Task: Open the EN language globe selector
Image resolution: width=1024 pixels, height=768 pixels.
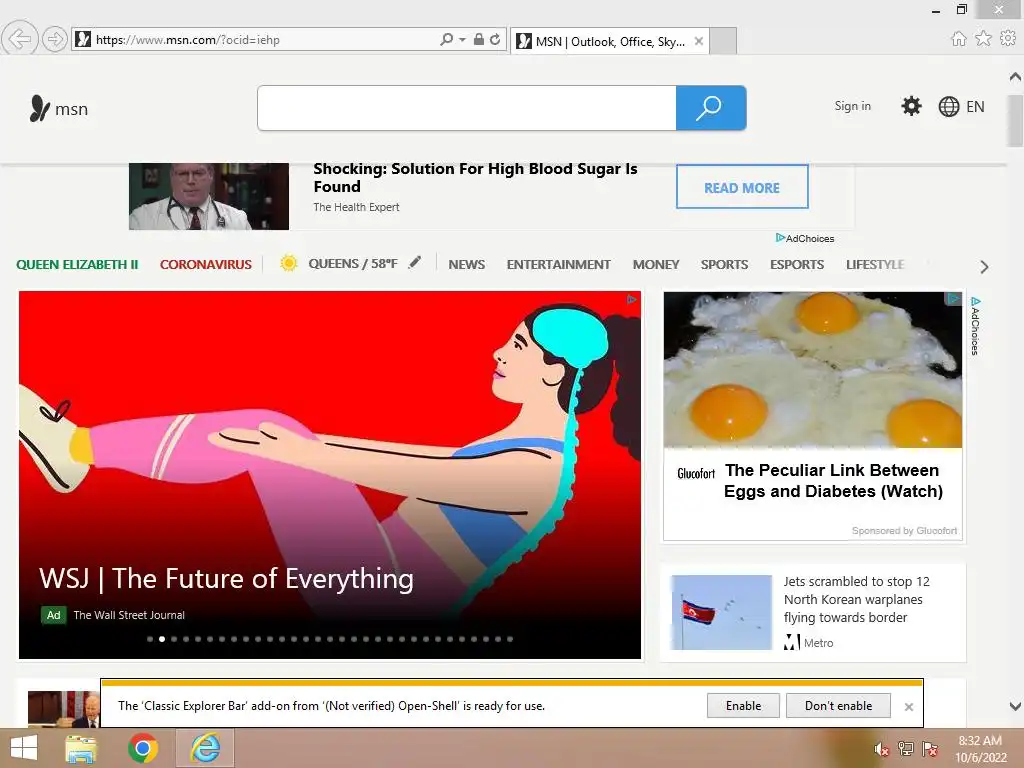Action: (x=961, y=106)
